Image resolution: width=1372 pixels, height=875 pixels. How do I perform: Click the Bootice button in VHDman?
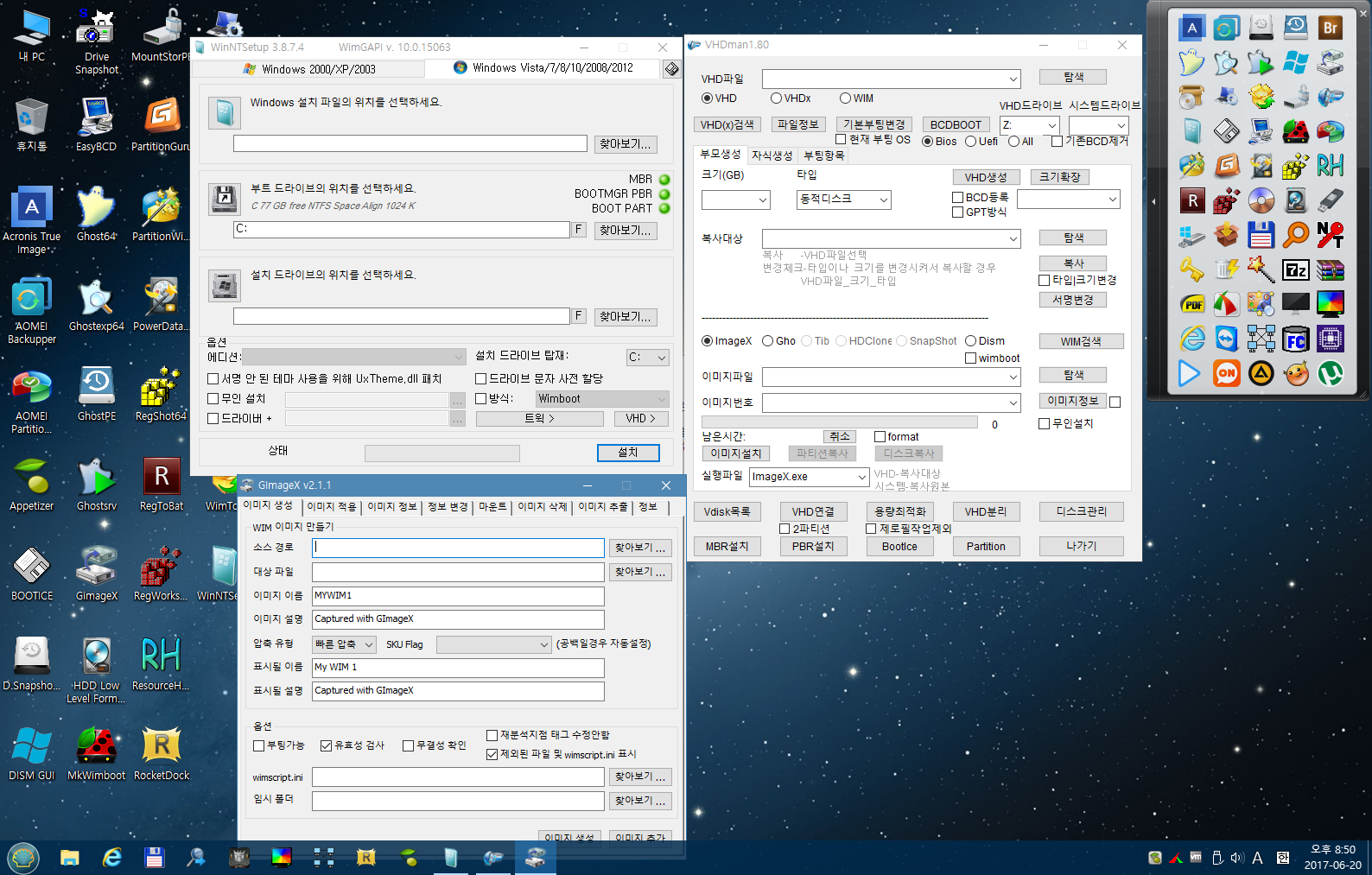coord(899,547)
